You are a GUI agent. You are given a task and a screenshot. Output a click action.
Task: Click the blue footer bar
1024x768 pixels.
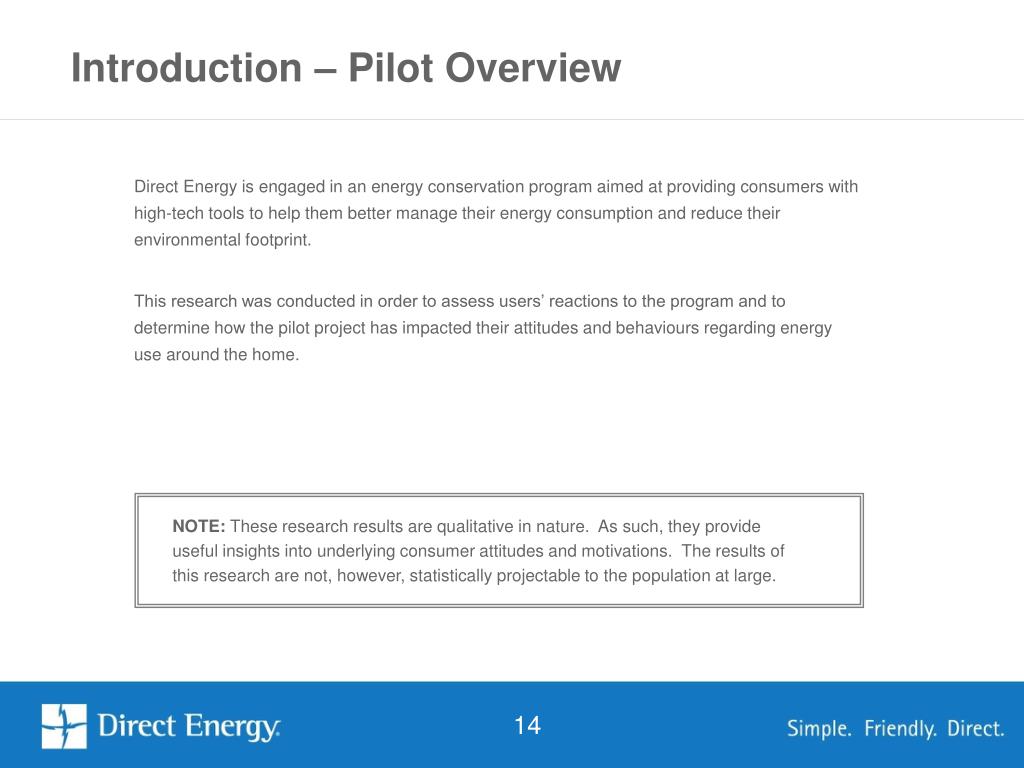point(512,725)
